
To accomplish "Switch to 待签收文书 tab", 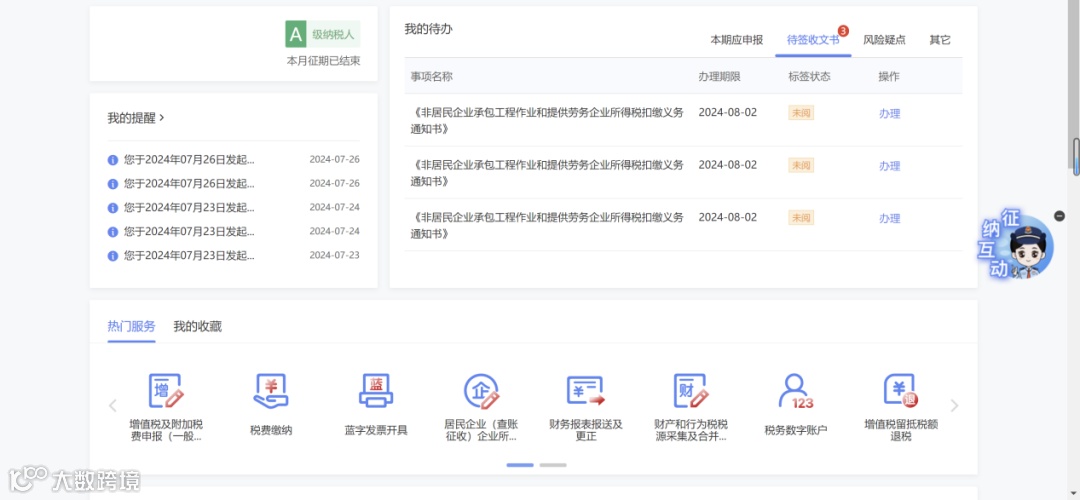I will click(813, 40).
